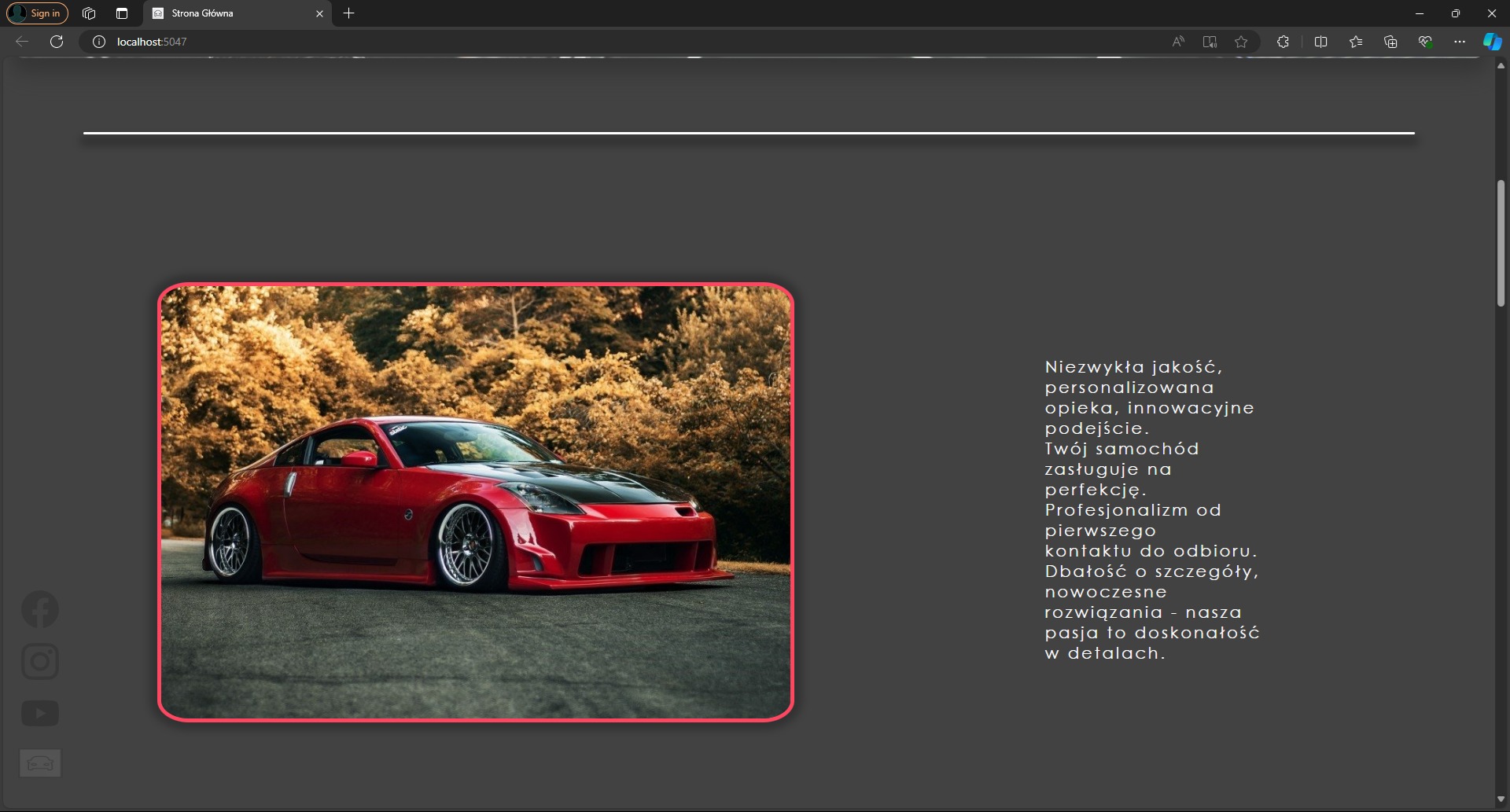1510x812 pixels.
Task: Open the browser Extensions puzzle icon
Action: [x=1283, y=42]
